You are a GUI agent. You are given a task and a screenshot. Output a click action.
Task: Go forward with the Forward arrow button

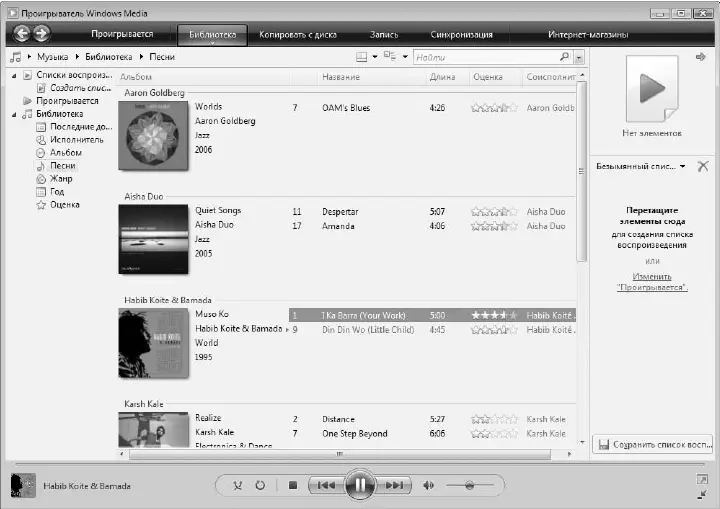pos(41,33)
